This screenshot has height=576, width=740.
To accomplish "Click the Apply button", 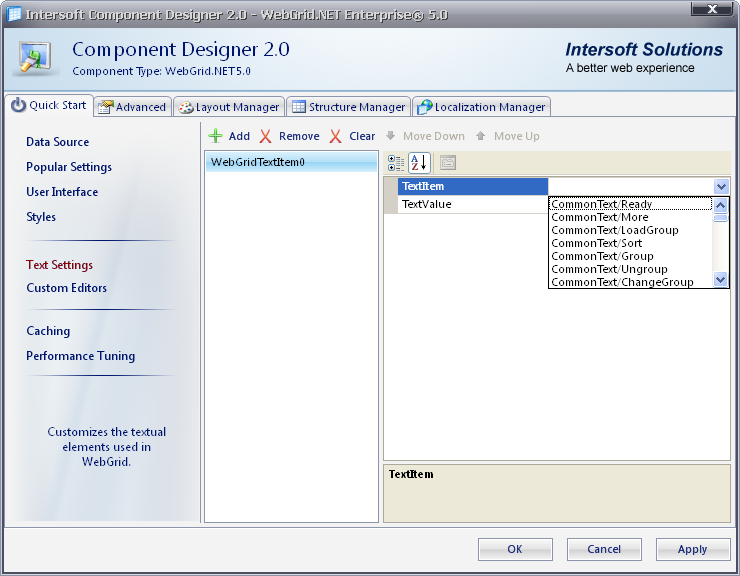I will point(693,549).
